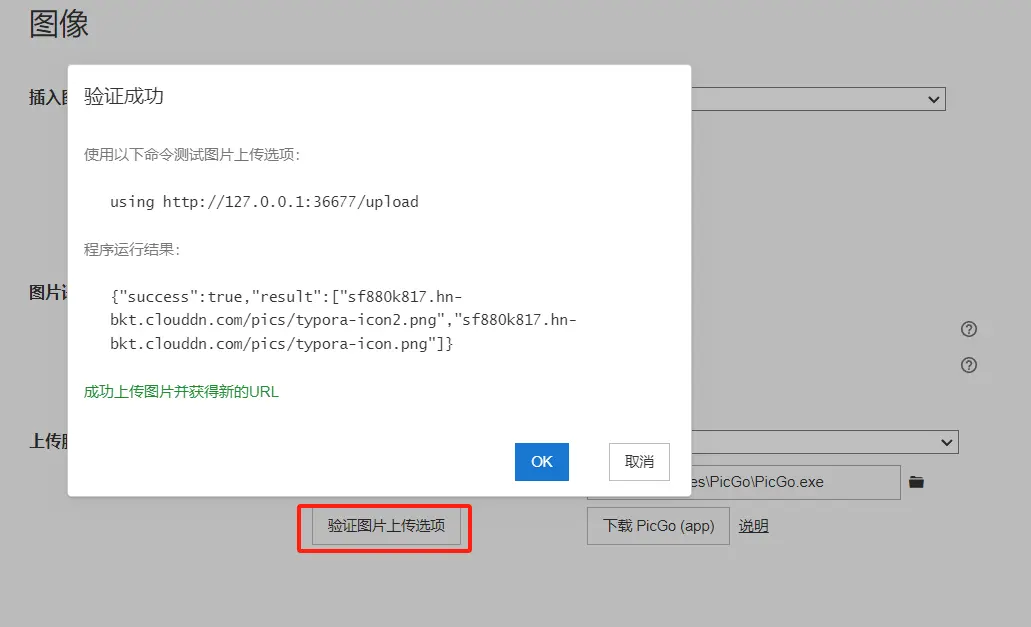Click the upper question mark help icon
Image resolution: width=1031 pixels, height=627 pixels.
[968, 329]
